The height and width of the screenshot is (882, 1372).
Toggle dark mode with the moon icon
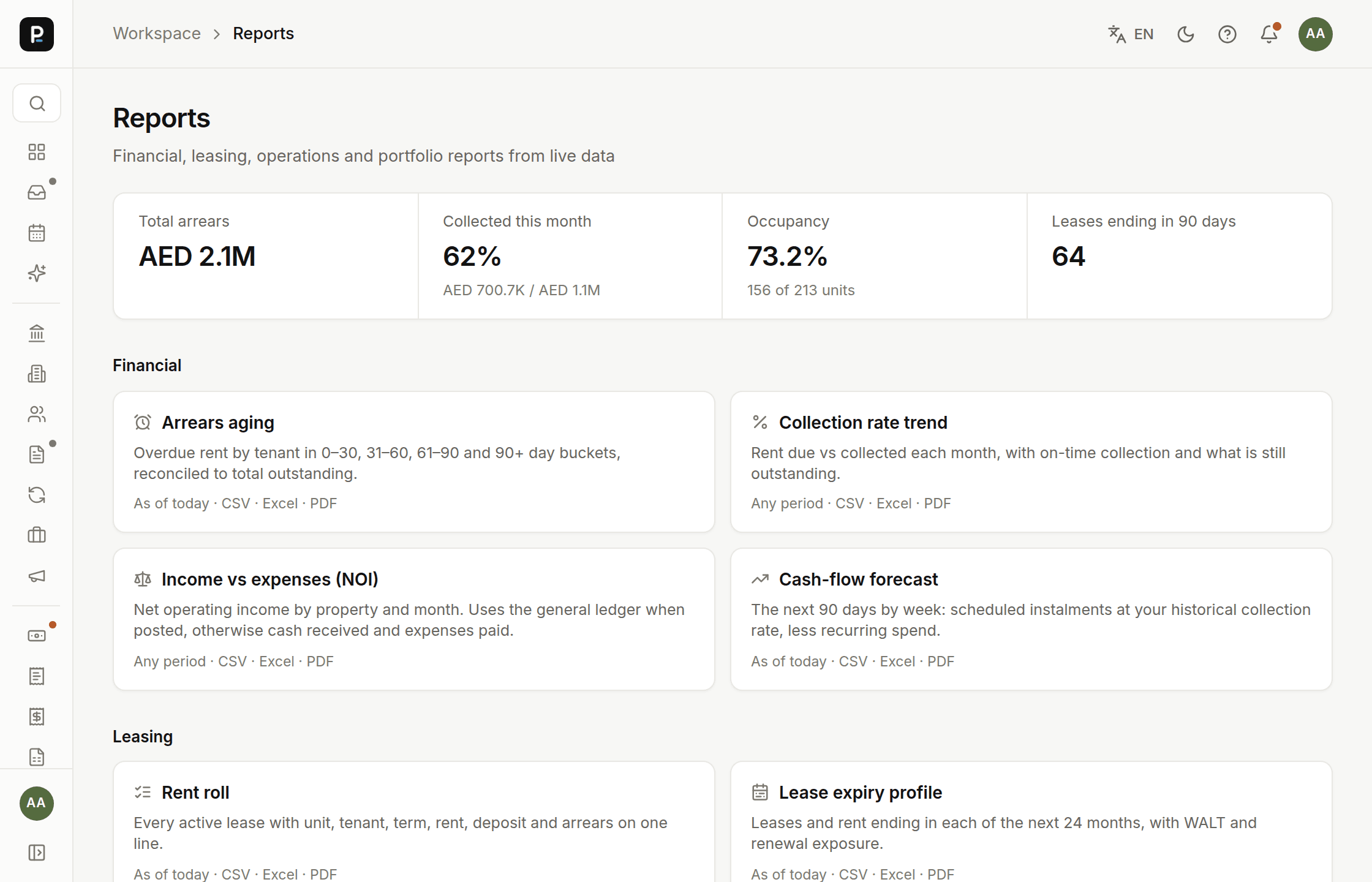[x=1186, y=34]
